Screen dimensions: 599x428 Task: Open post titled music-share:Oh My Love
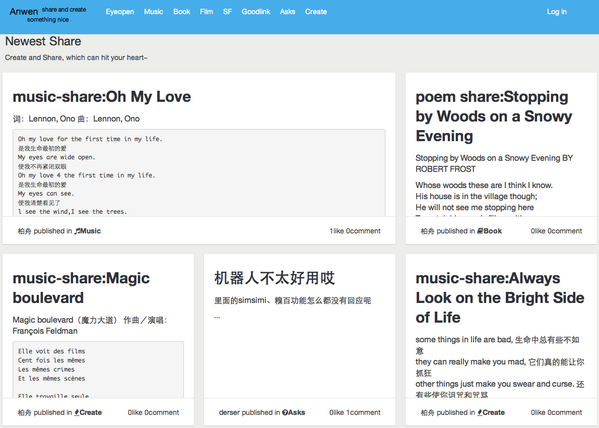pos(102,97)
